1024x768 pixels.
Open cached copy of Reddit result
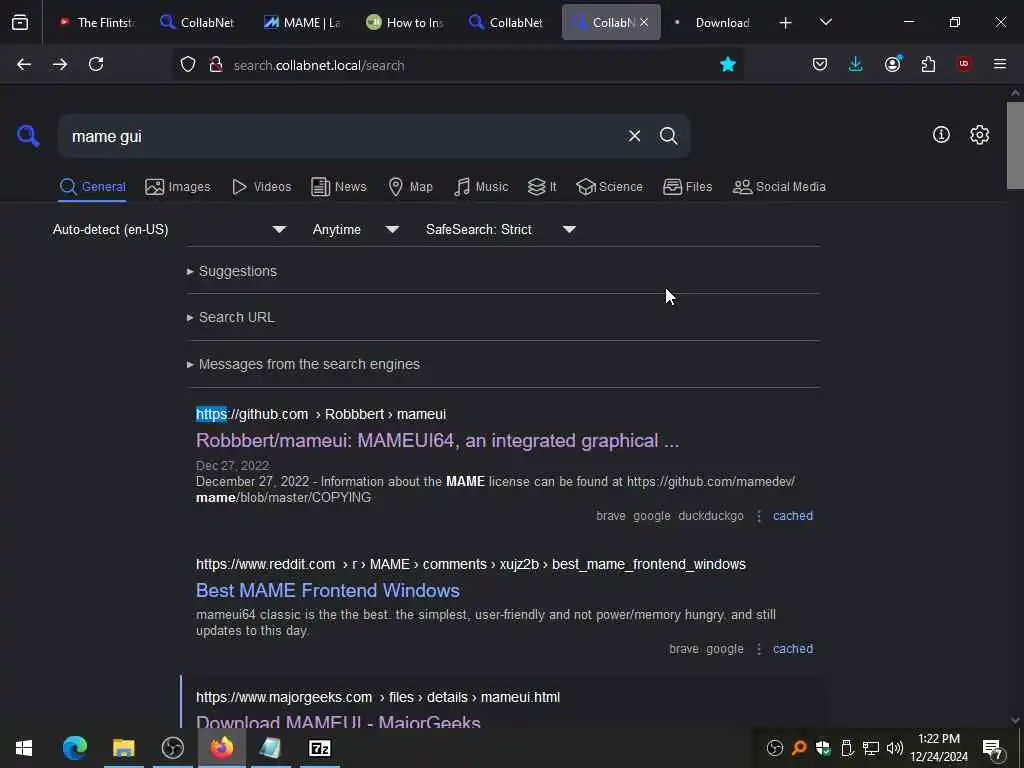click(x=793, y=649)
